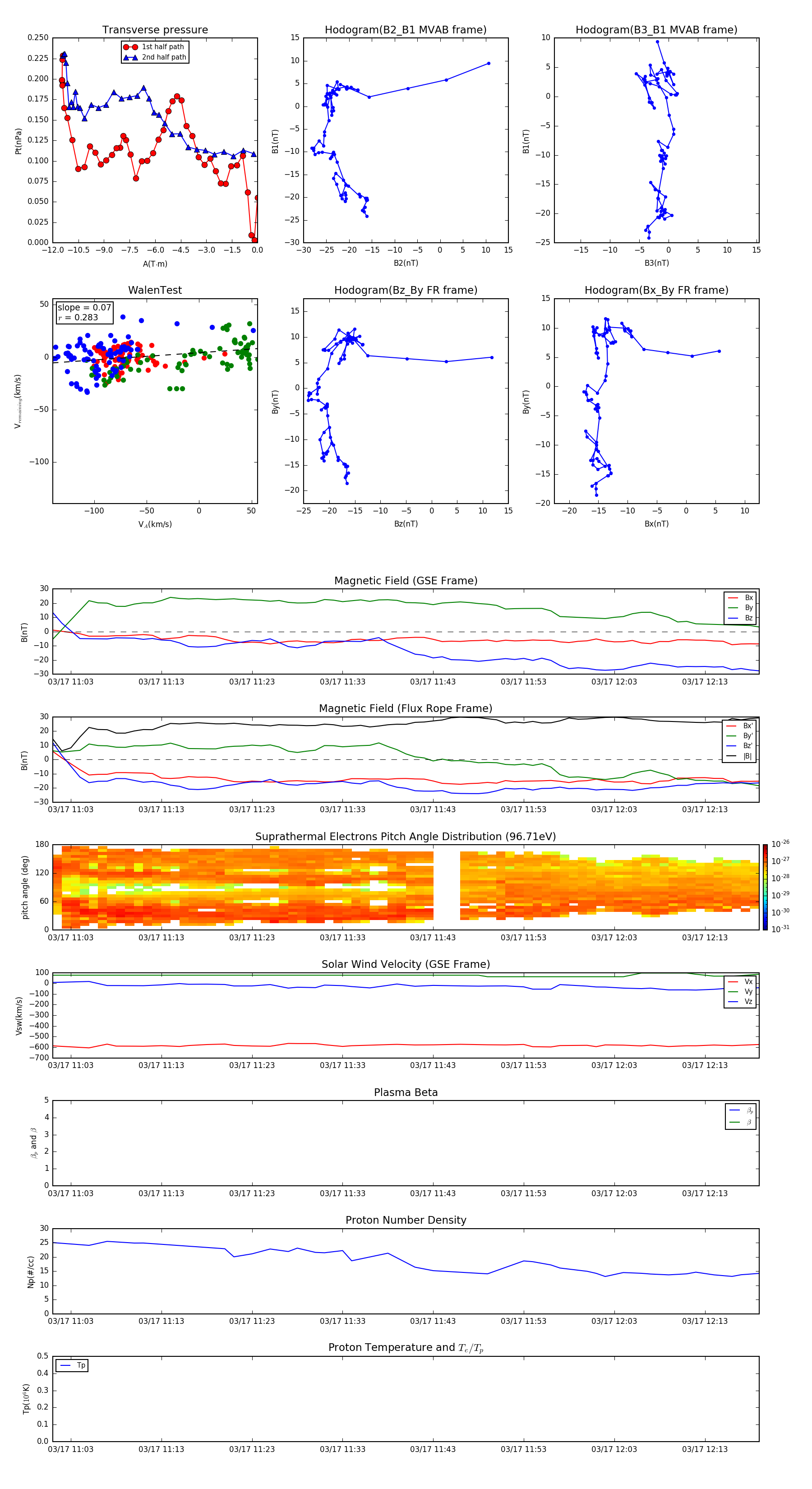This screenshot has width=812, height=1489.
Task: Click the "pitch angle (deg)" axis label
Action: coord(25,887)
